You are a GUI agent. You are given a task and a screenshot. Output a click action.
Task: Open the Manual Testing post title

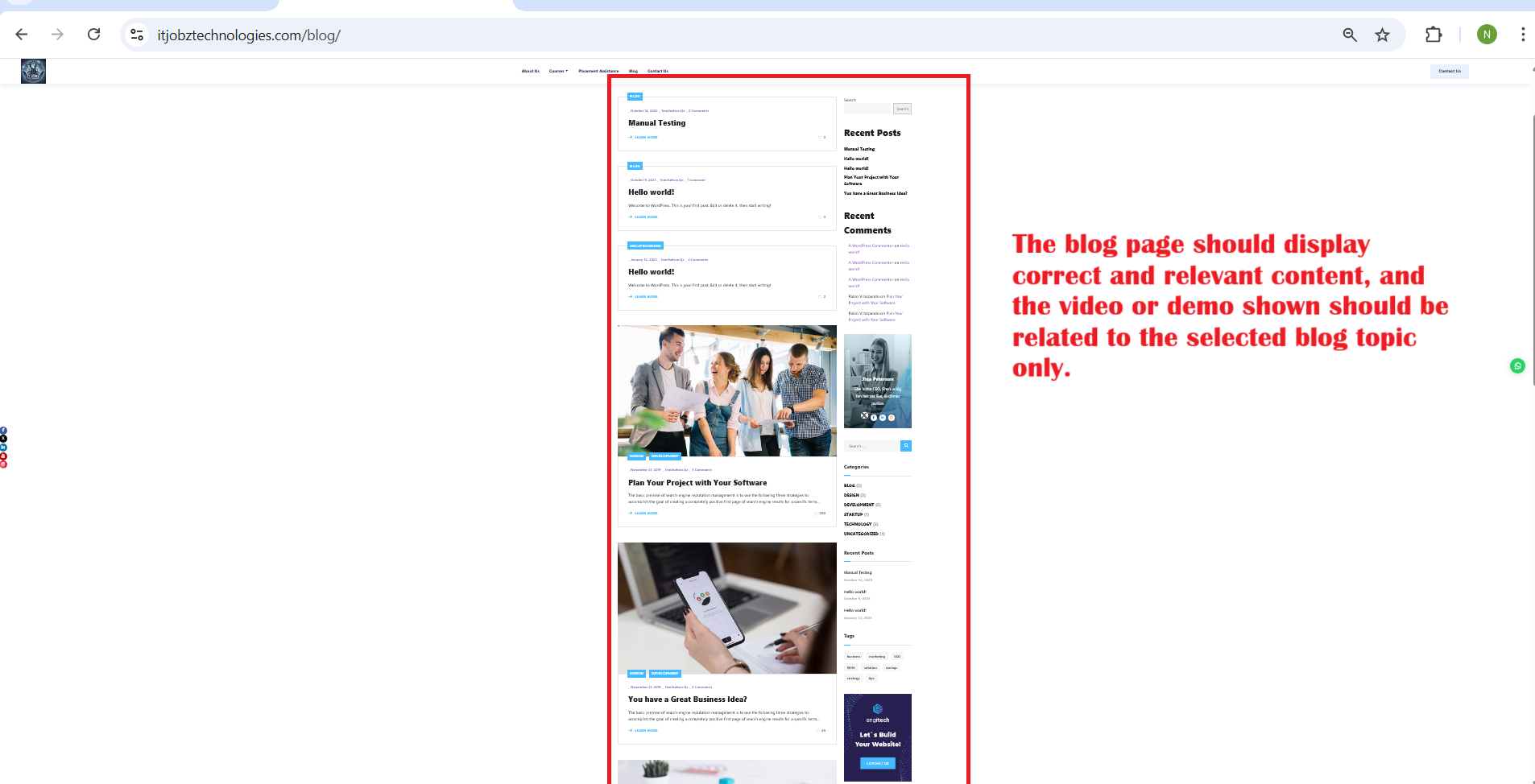(656, 123)
